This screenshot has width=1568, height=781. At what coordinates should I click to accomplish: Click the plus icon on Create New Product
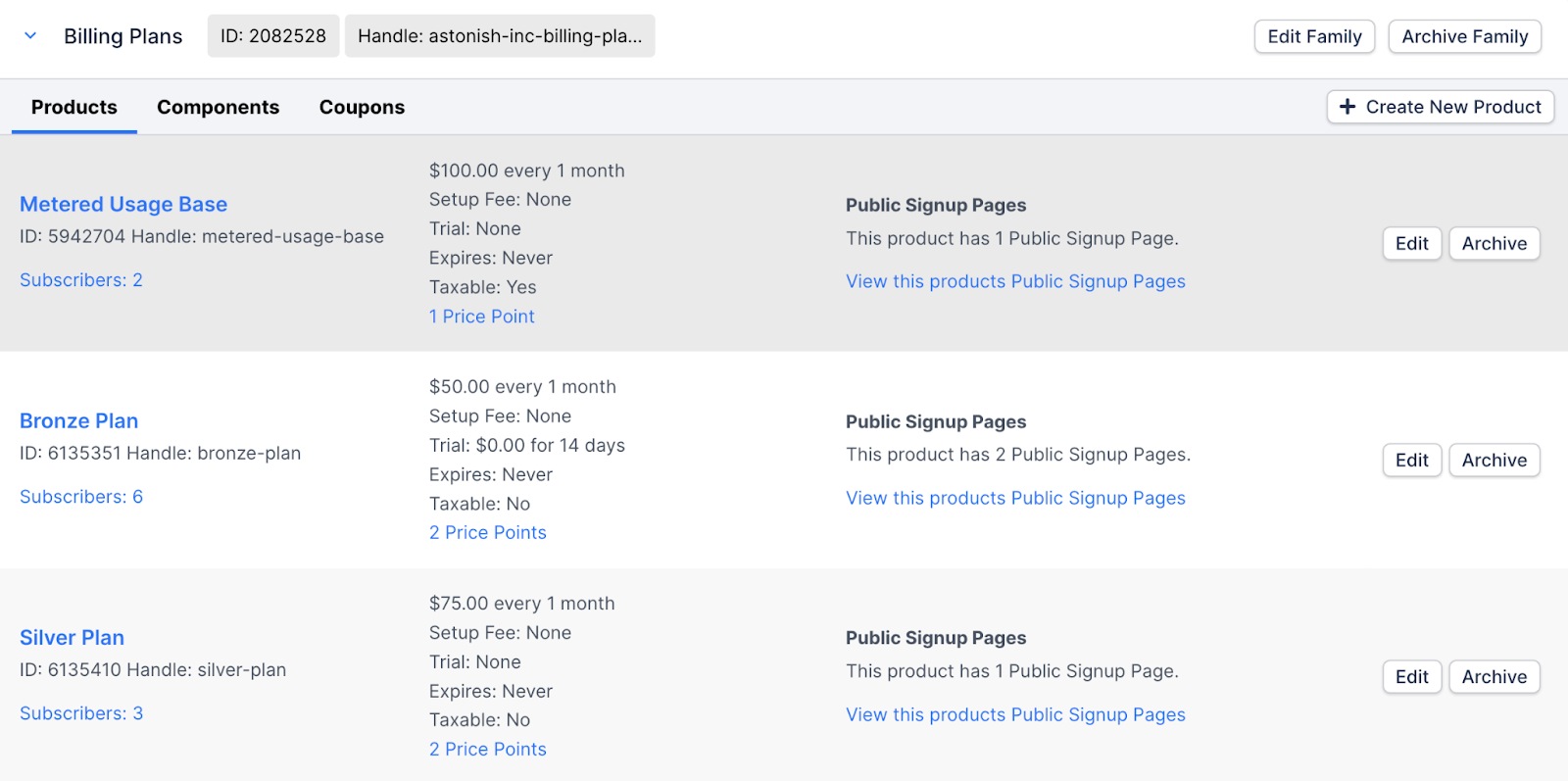pos(1347,107)
